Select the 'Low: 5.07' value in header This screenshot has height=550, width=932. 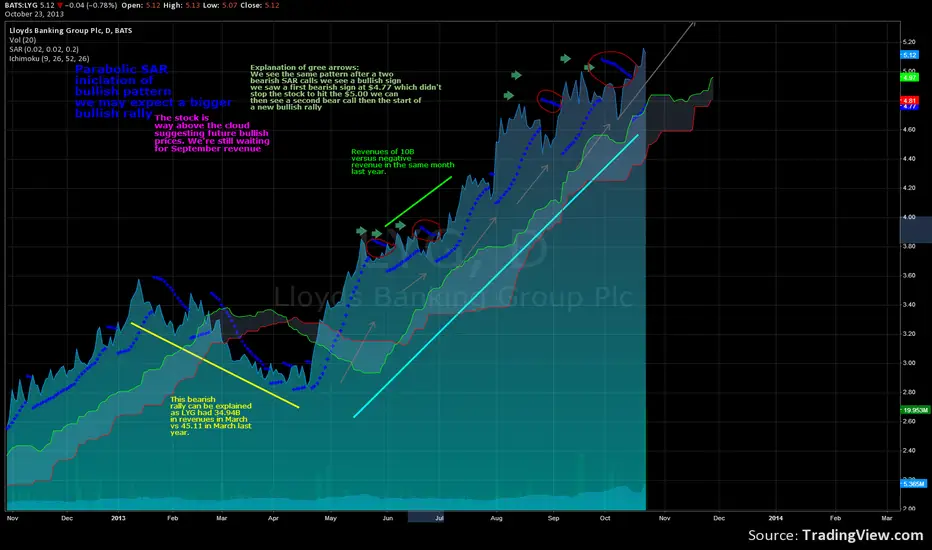pos(219,5)
